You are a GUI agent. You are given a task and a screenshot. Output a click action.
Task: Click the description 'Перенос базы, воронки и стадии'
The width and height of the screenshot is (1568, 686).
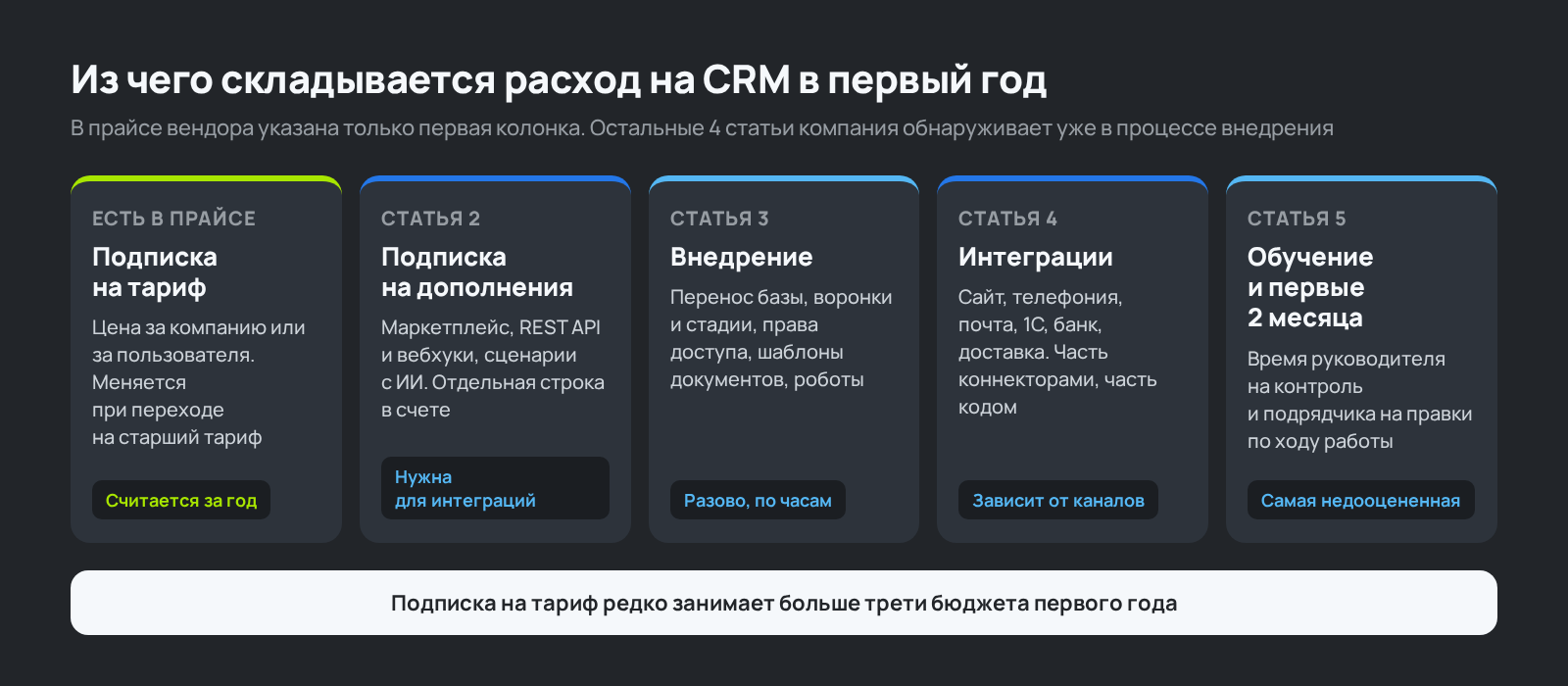[x=781, y=338]
